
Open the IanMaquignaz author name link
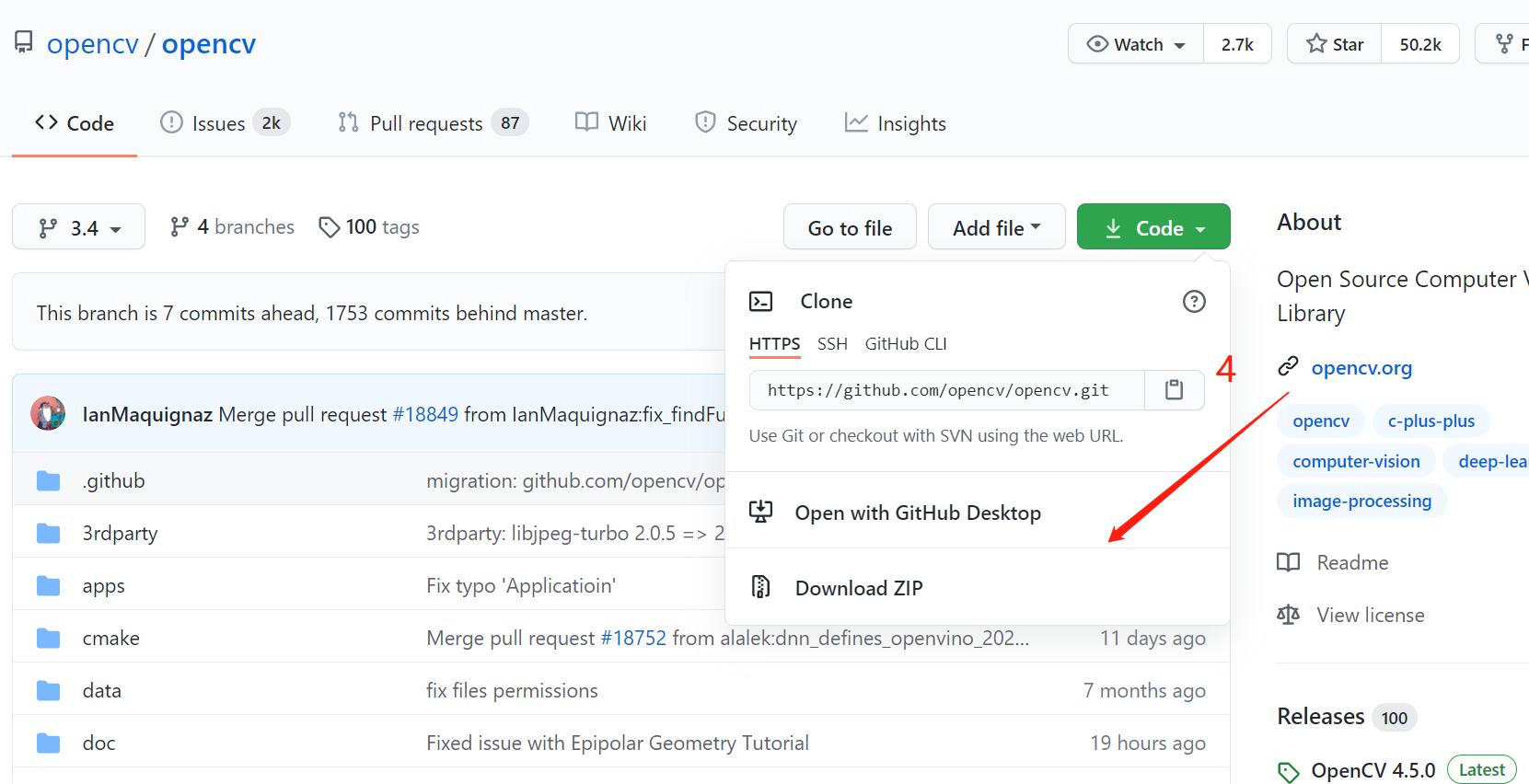point(147,414)
